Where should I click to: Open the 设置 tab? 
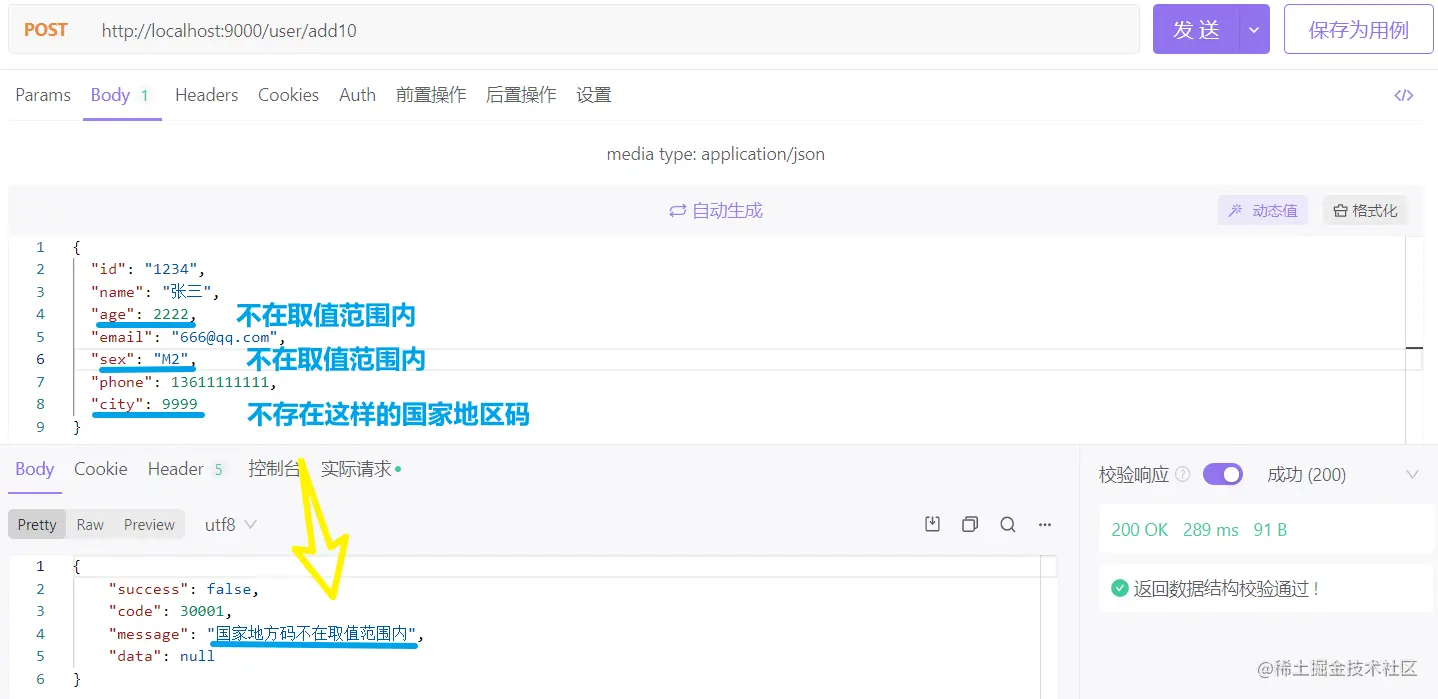(594, 95)
